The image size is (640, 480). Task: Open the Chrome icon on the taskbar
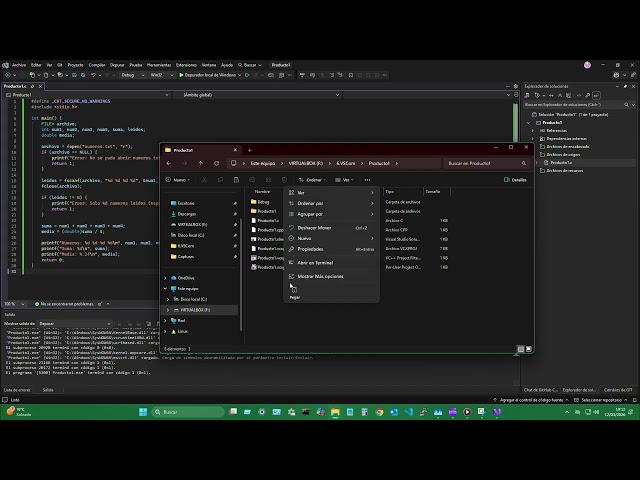tap(380, 412)
